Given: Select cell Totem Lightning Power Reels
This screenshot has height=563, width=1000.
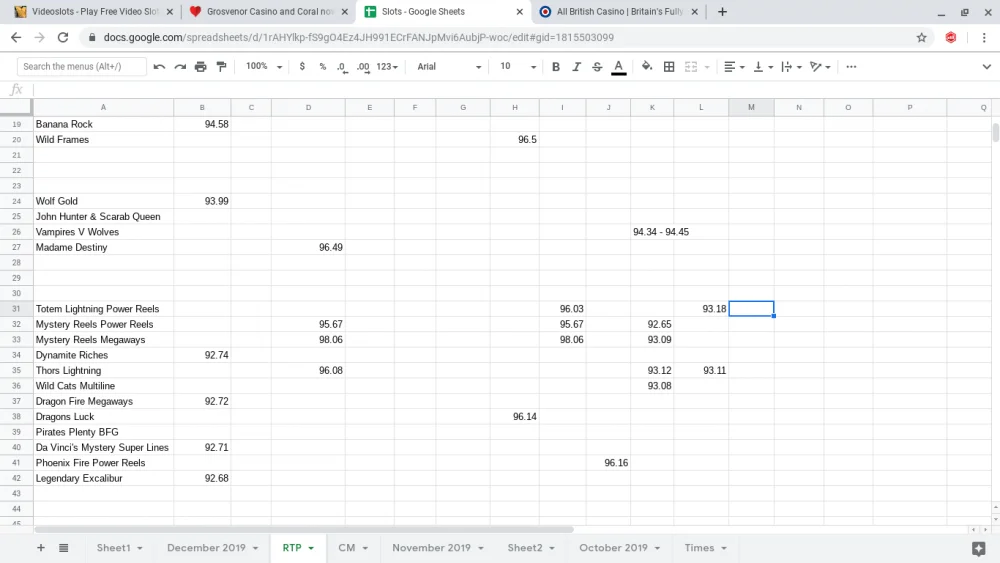Looking at the screenshot, I should 103,309.
